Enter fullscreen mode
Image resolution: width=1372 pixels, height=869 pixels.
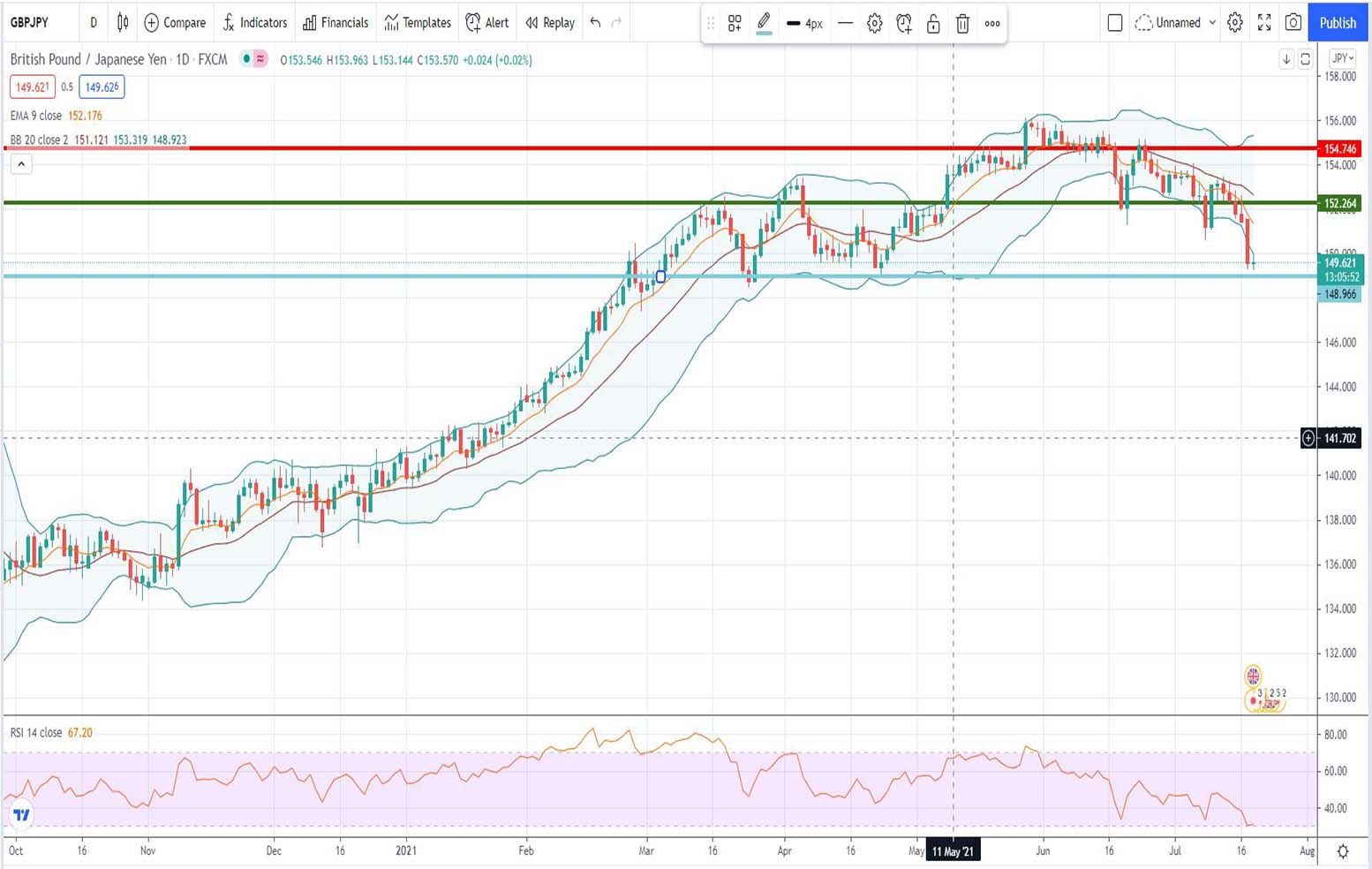point(1264,23)
